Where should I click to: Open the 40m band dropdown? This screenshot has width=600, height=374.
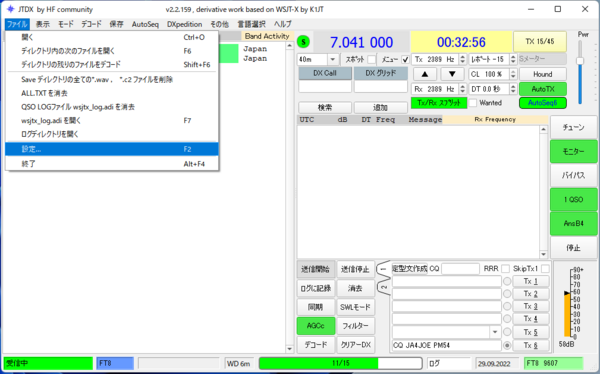point(332,60)
